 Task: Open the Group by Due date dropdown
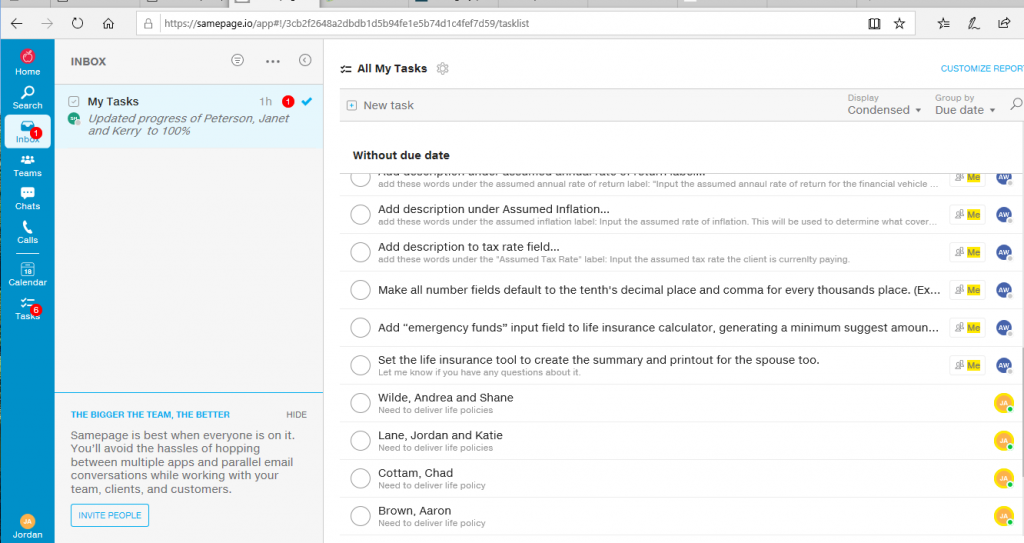tap(965, 110)
